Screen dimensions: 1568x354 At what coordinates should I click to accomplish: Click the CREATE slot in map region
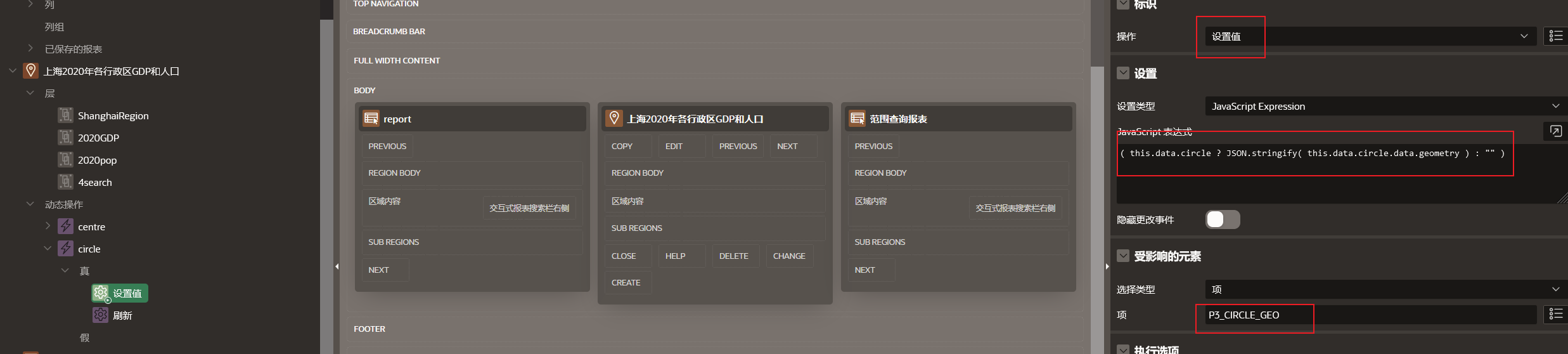627,282
